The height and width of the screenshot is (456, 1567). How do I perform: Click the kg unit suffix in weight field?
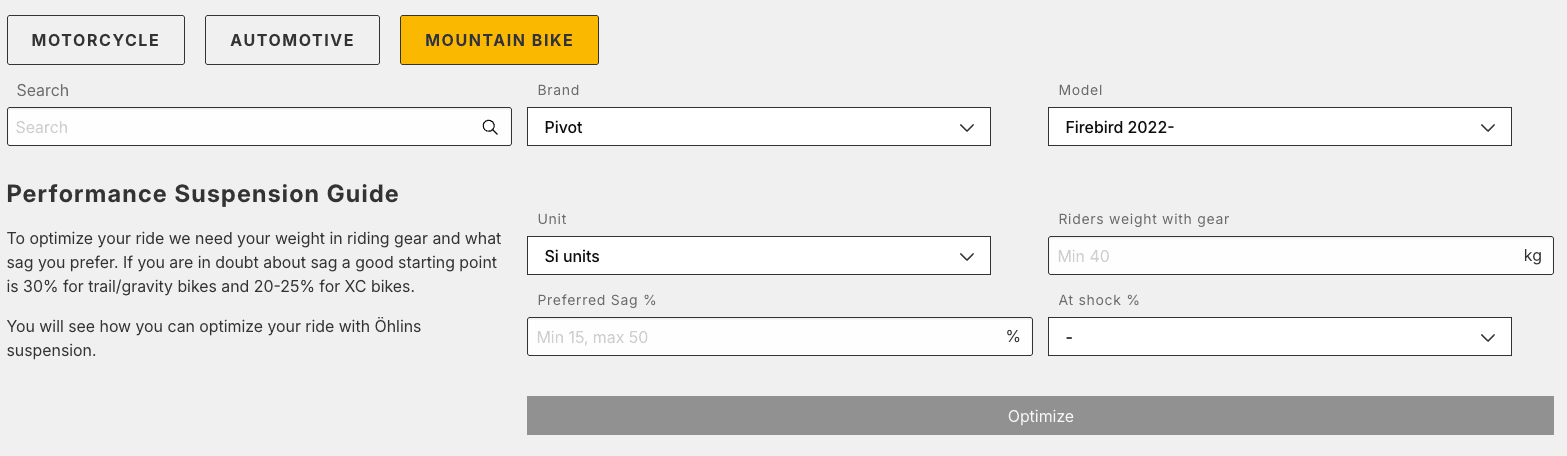[x=1532, y=256]
